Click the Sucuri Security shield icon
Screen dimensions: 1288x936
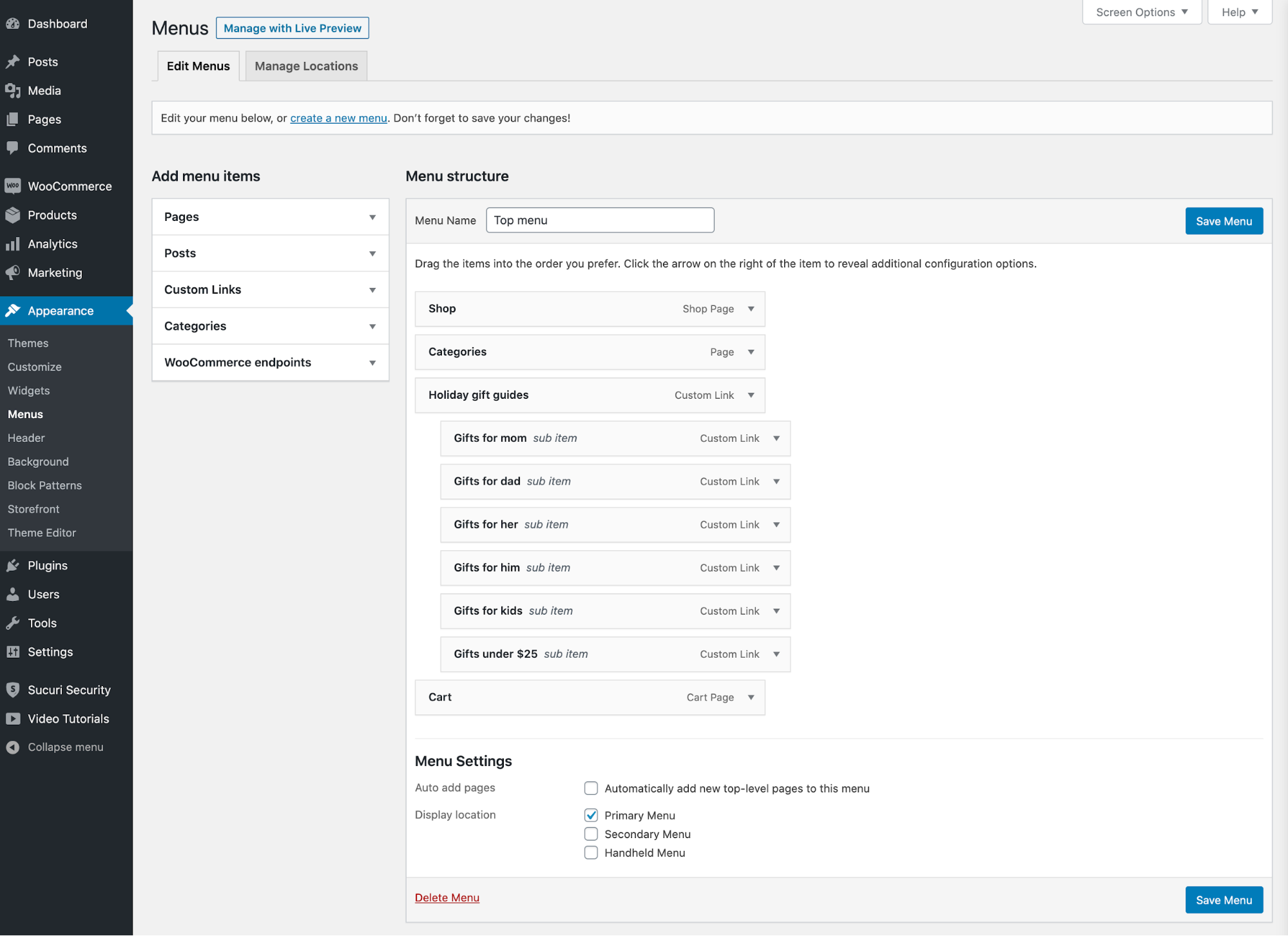click(13, 690)
